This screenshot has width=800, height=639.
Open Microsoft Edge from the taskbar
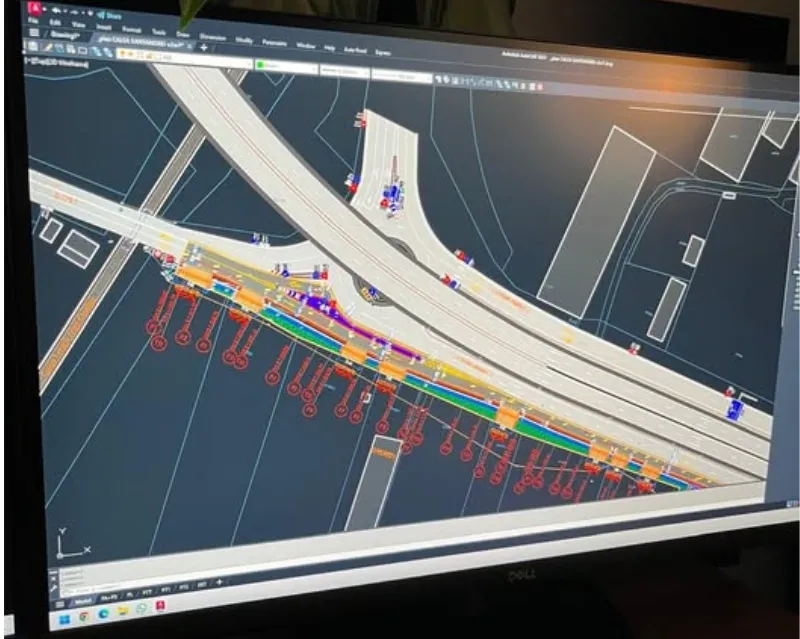click(104, 614)
